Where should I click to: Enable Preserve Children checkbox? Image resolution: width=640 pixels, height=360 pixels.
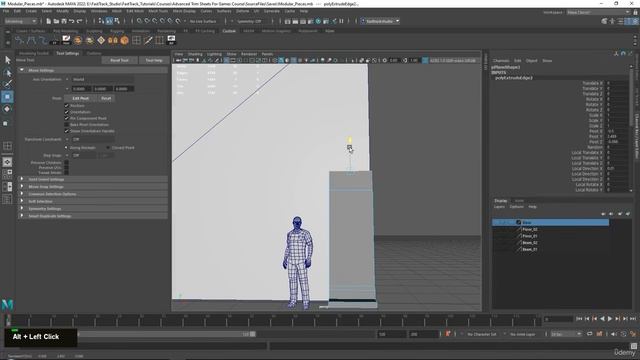tap(67, 162)
